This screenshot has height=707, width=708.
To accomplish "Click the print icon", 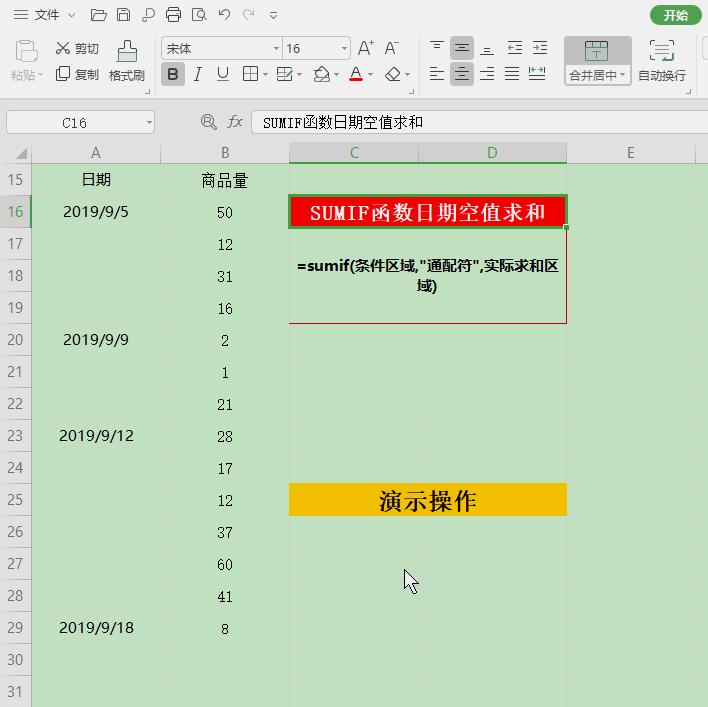I will pyautogui.click(x=173, y=15).
